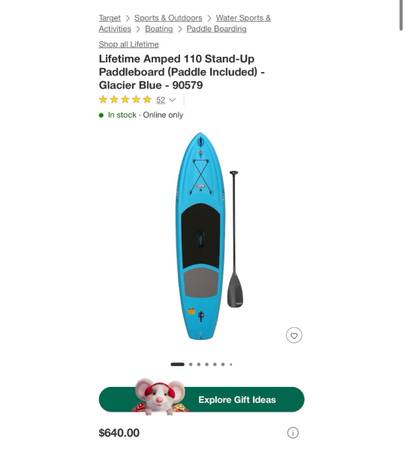Open Sports & Outdoors breadcrumb
This screenshot has height=450, width=406.
168,18
